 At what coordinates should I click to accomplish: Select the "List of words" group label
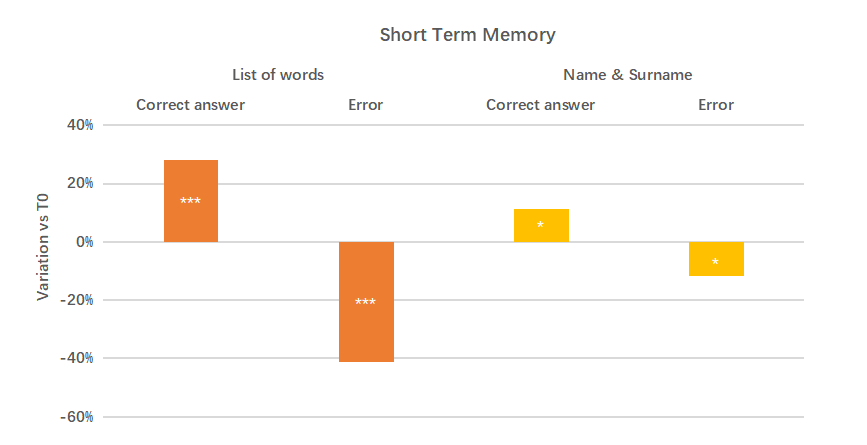(x=278, y=75)
